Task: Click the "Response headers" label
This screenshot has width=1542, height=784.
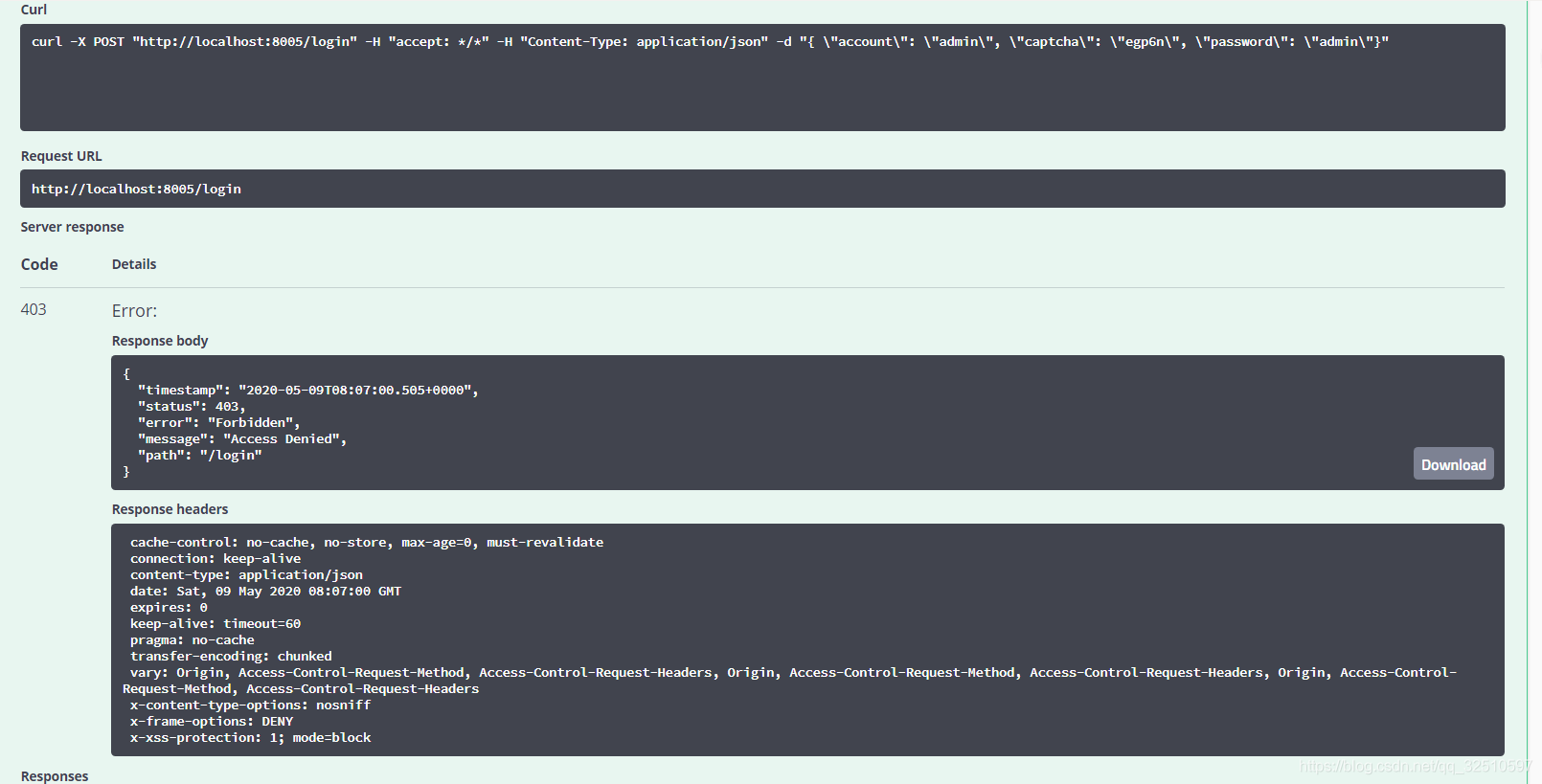Action: pos(170,509)
